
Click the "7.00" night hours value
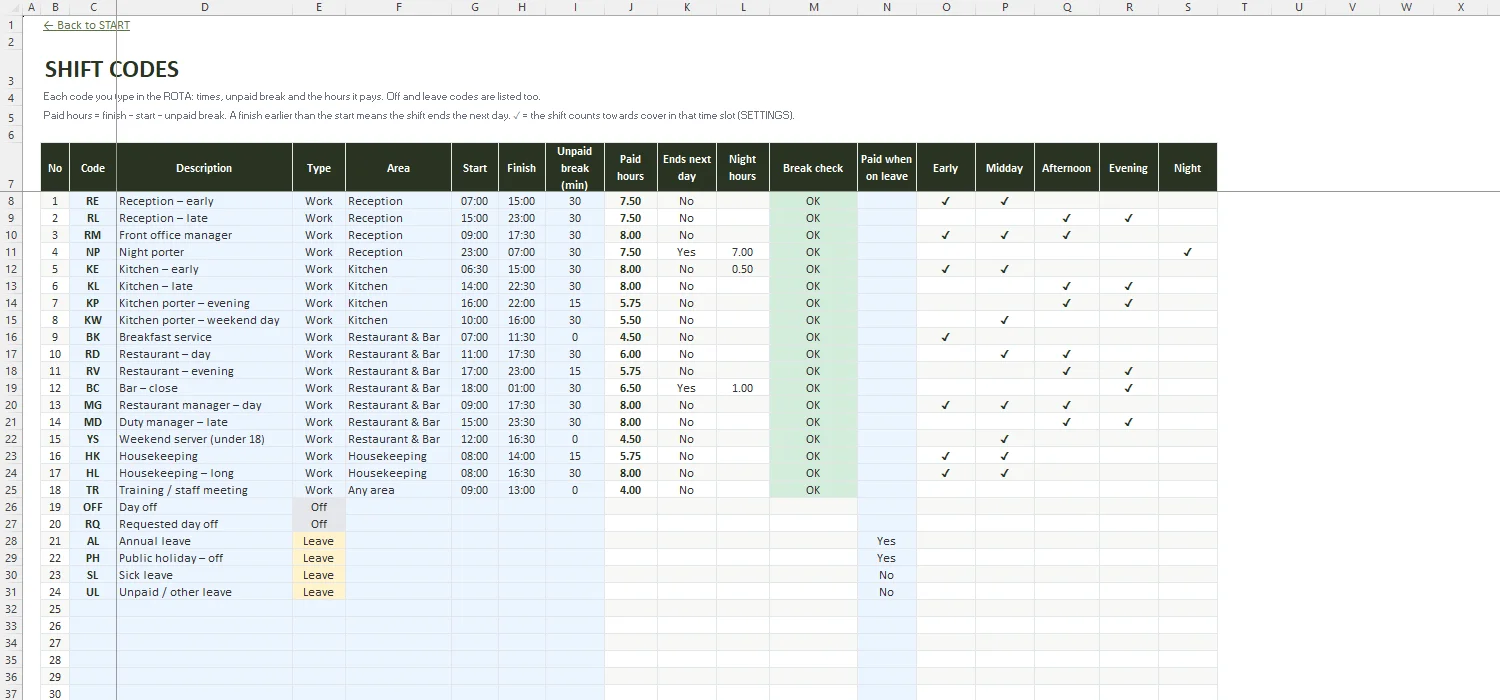pyautogui.click(x=743, y=252)
